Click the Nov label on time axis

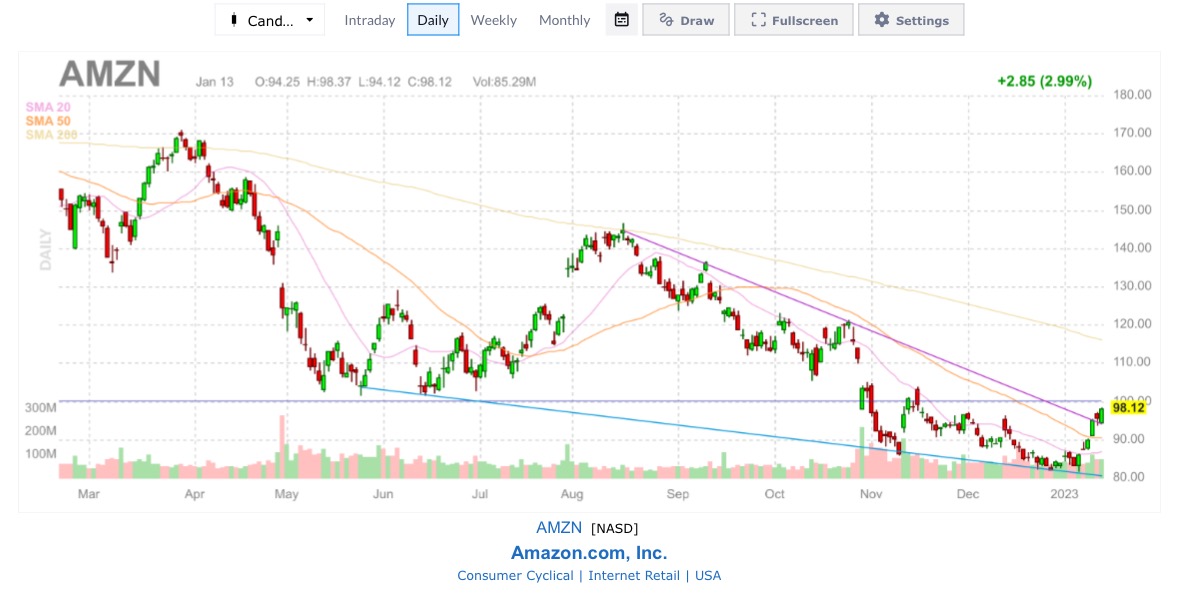[x=871, y=494]
